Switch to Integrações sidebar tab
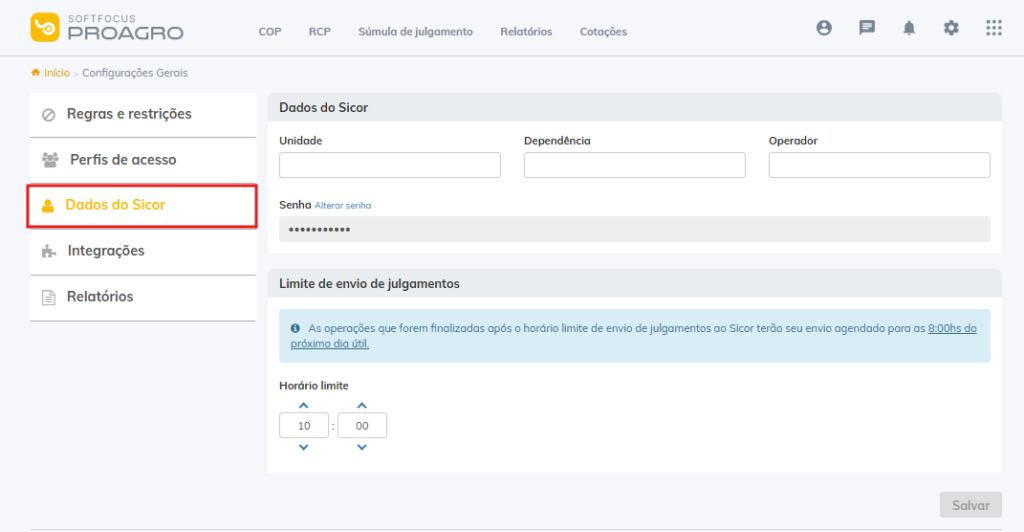1024x532 pixels. tap(106, 251)
